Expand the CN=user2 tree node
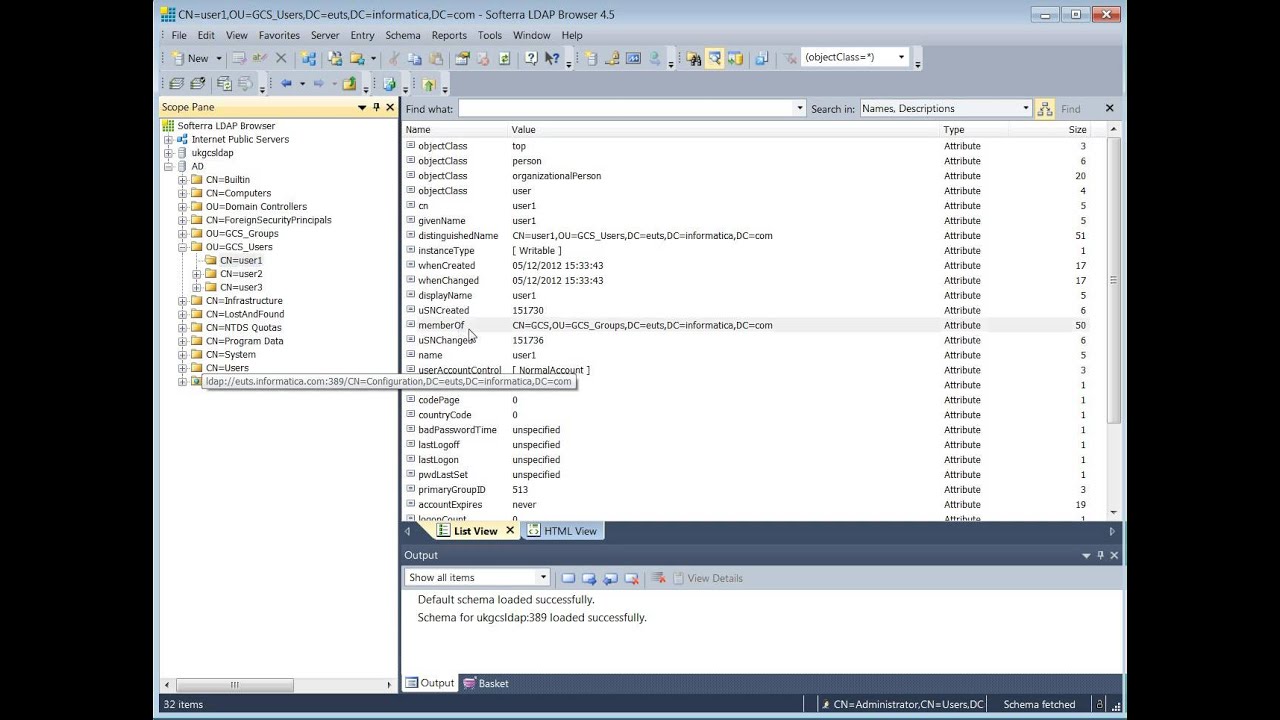The height and width of the screenshot is (720, 1280). (197, 274)
